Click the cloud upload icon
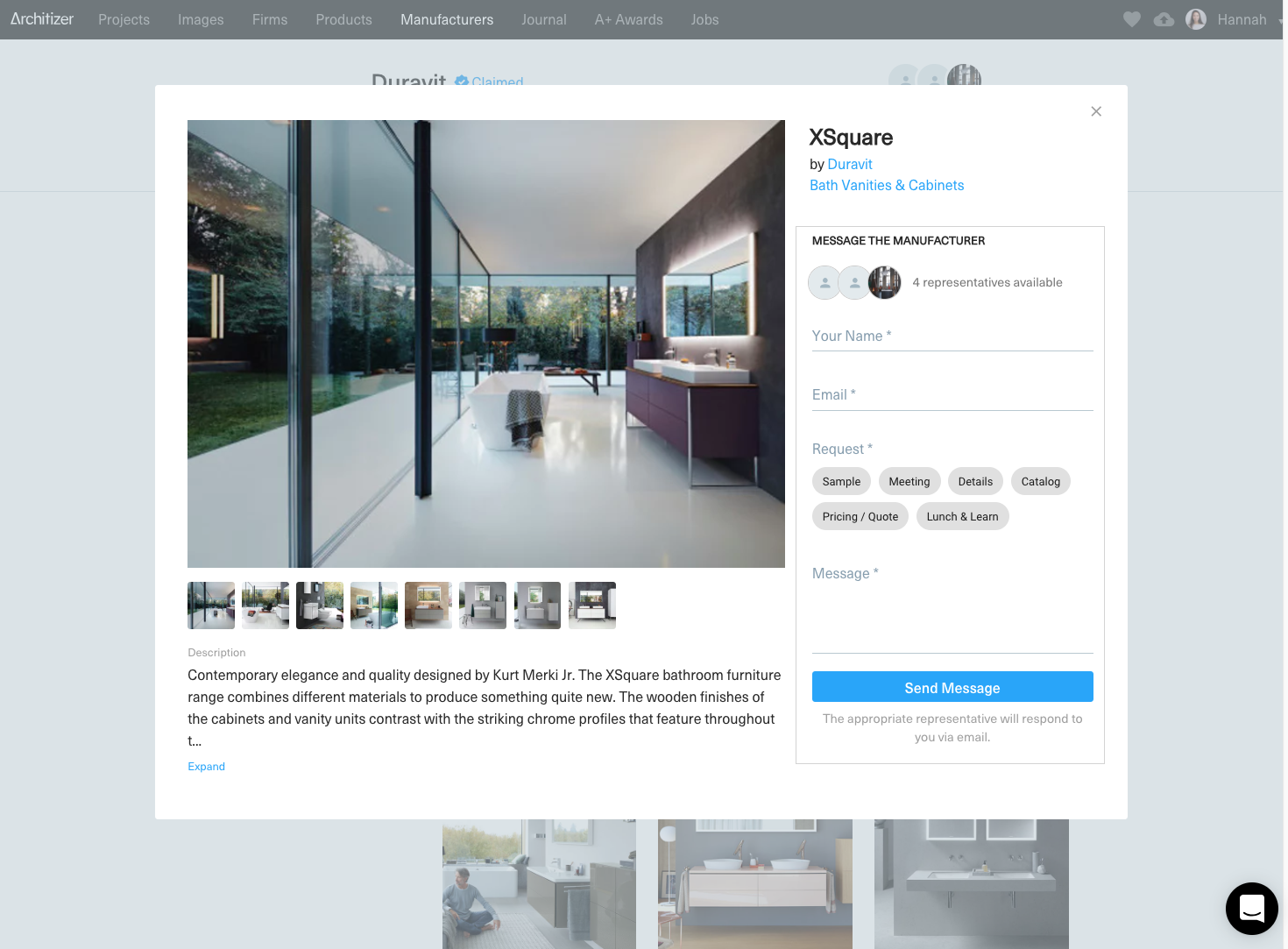Image resolution: width=1288 pixels, height=949 pixels. coord(1164,19)
